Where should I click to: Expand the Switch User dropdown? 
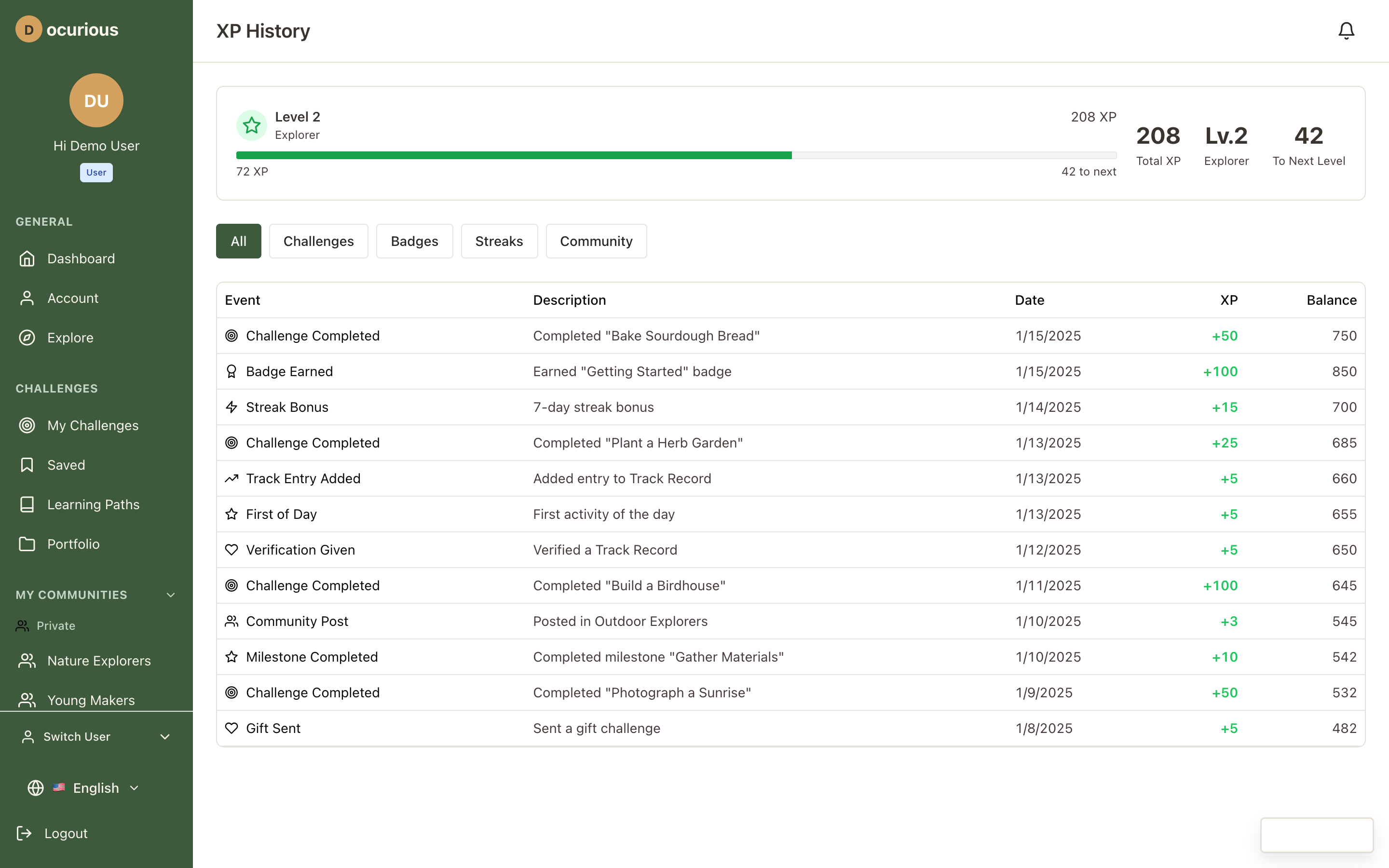[x=165, y=736]
